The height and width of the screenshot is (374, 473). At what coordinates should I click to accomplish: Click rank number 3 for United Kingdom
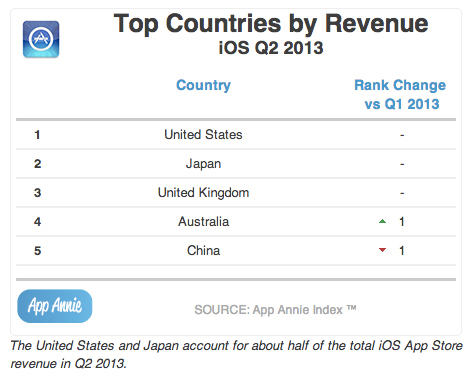pyautogui.click(x=37, y=193)
